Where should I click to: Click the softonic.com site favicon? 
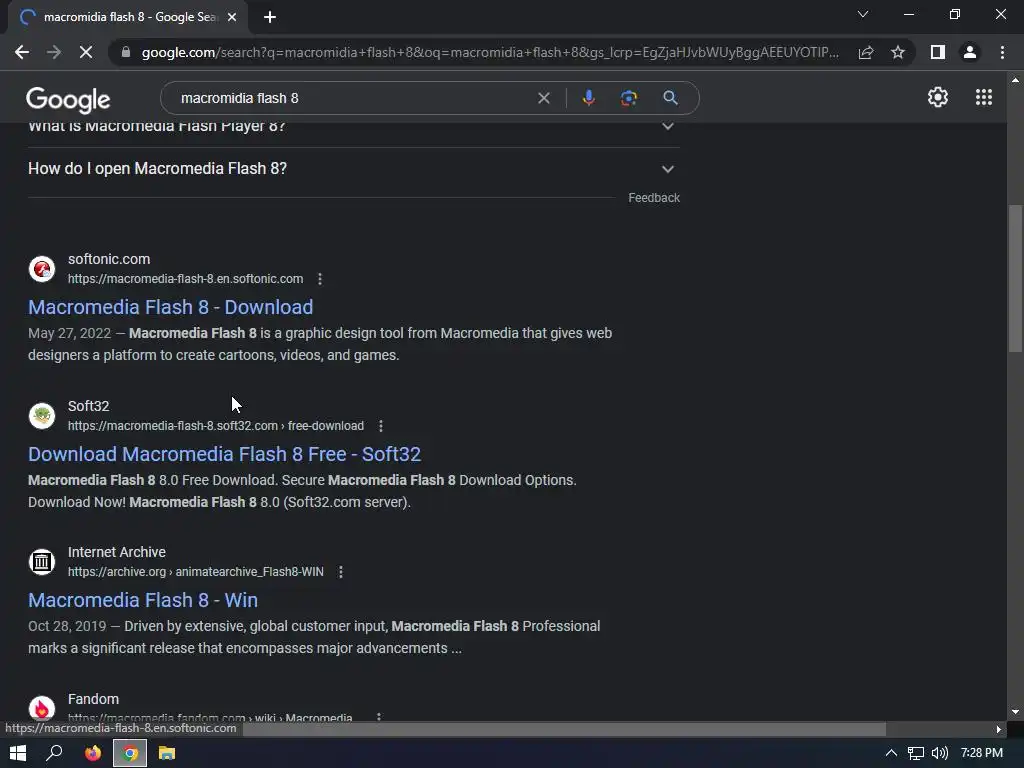point(42,268)
